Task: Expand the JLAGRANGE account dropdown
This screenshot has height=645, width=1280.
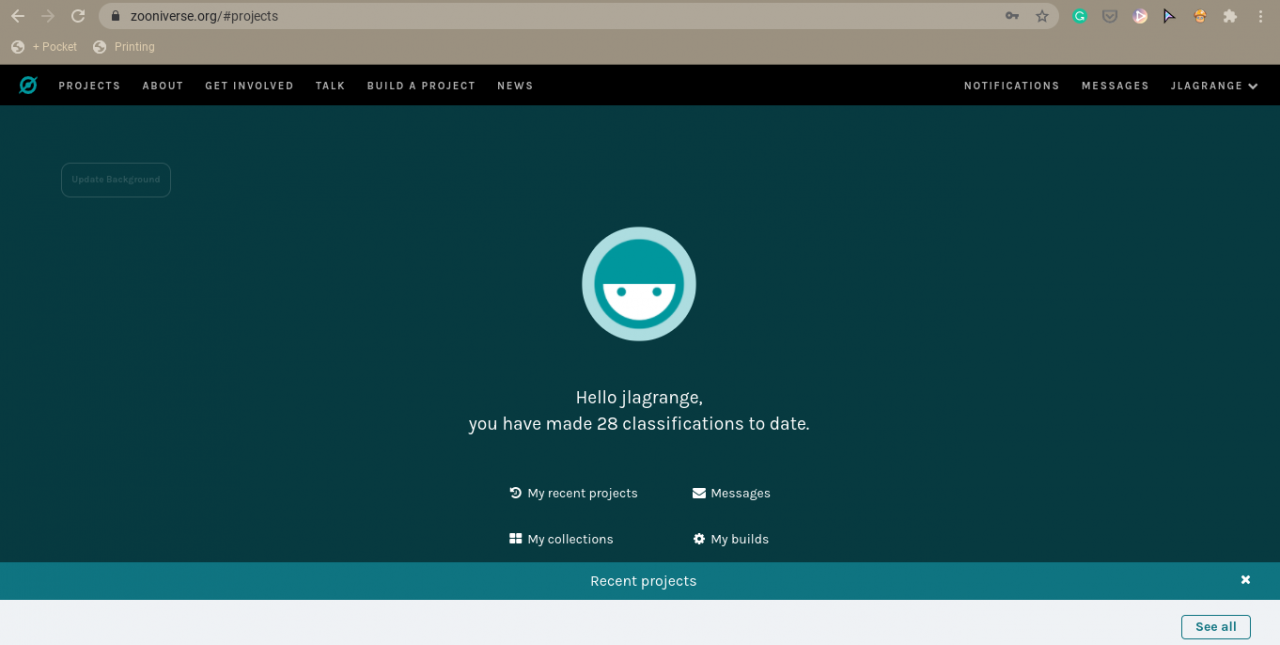Action: (x=1214, y=86)
